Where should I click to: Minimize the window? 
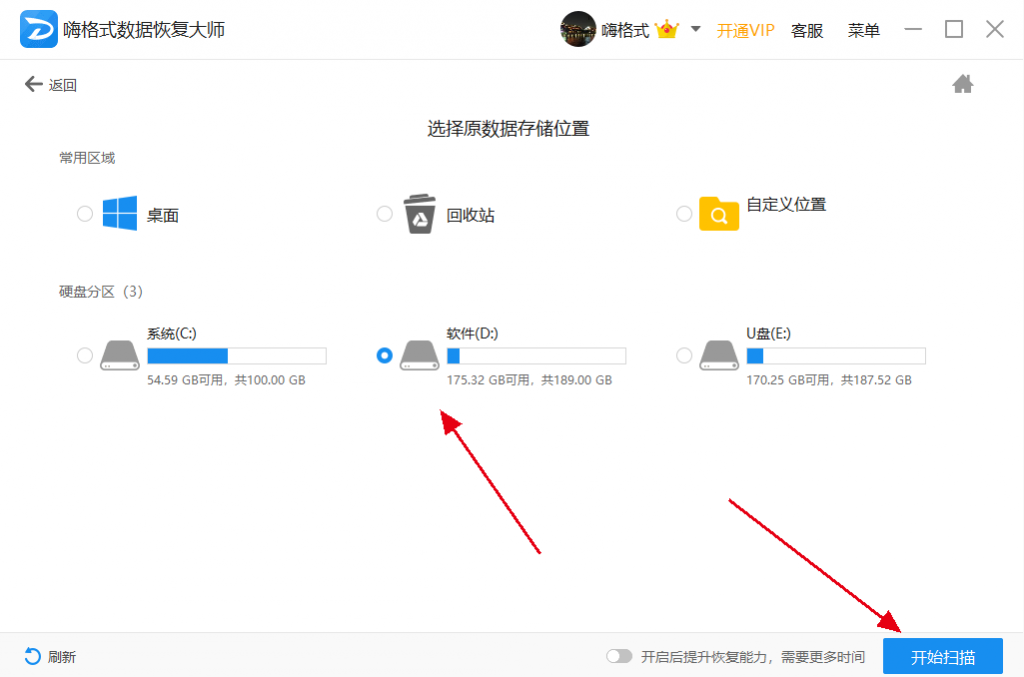point(913,29)
